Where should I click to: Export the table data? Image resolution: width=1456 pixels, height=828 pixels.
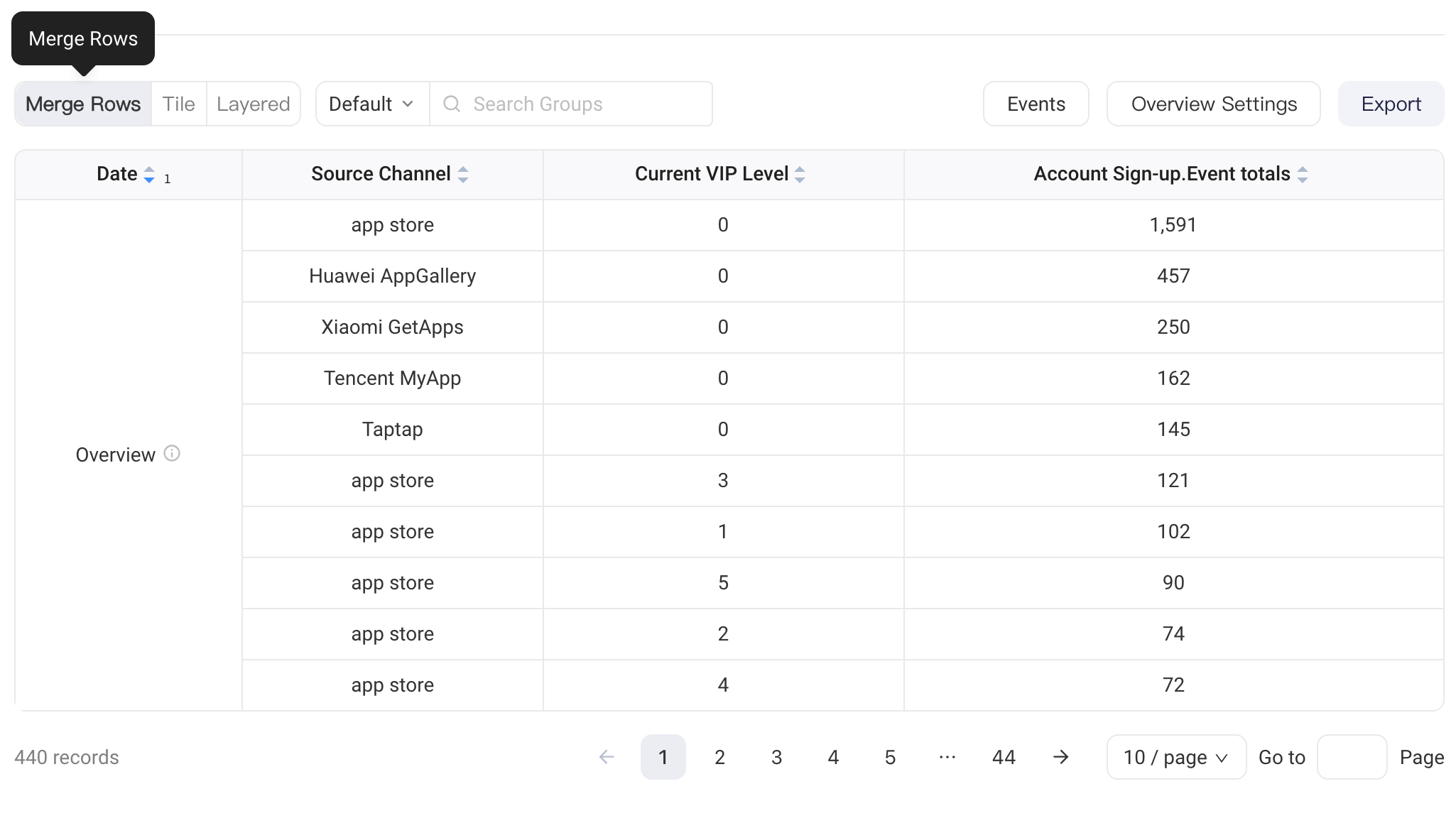pyautogui.click(x=1391, y=104)
